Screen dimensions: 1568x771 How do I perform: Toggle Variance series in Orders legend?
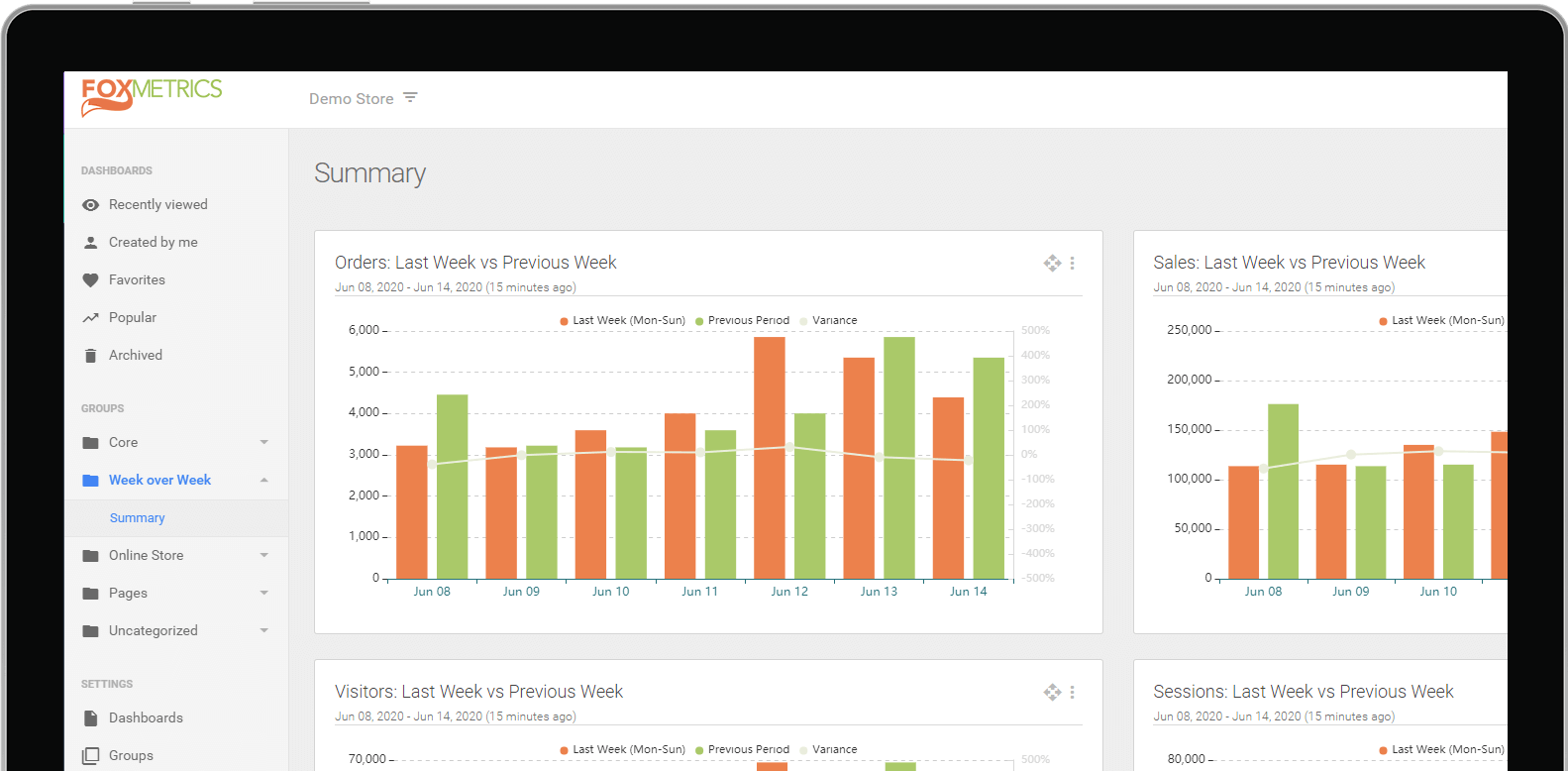click(x=828, y=321)
